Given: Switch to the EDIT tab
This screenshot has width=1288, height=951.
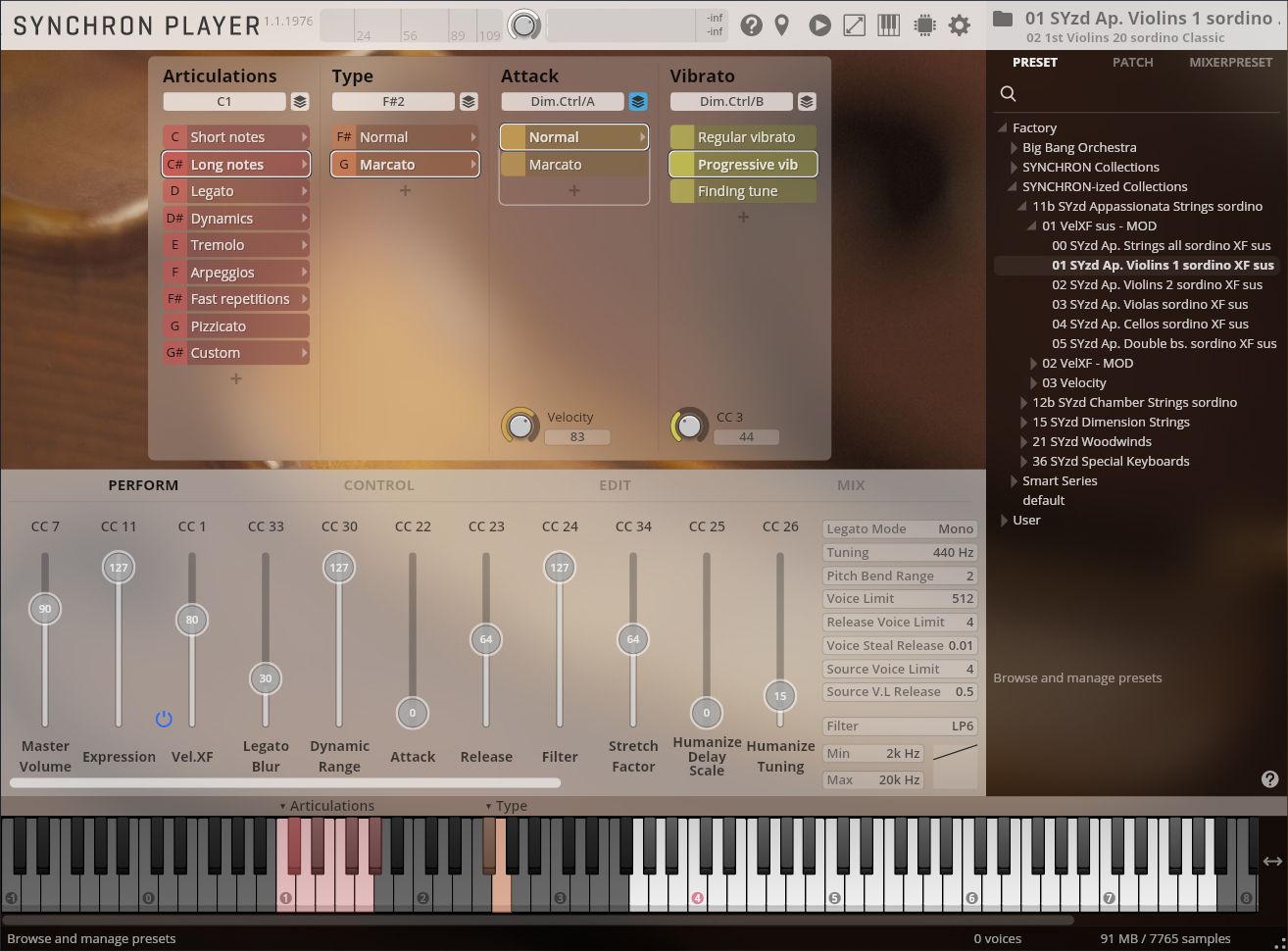Looking at the screenshot, I should tap(615, 485).
